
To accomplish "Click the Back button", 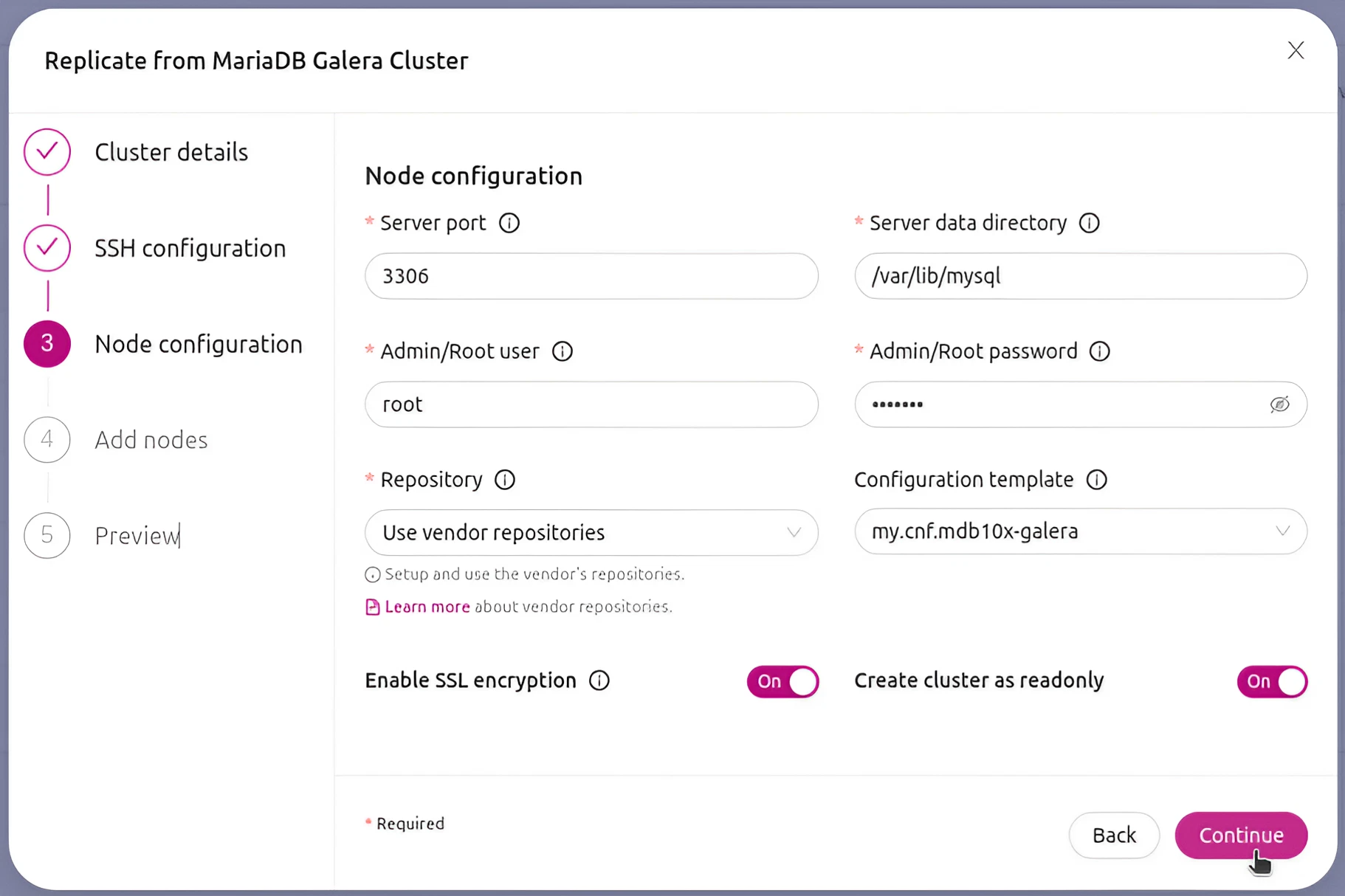I will (1114, 835).
